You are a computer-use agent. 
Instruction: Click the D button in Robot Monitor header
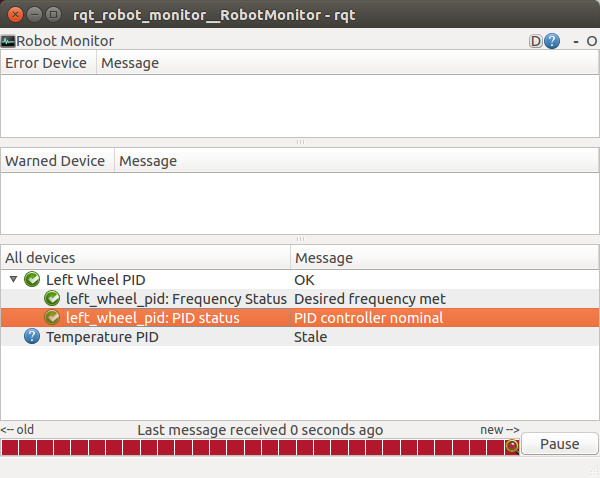coord(536,41)
